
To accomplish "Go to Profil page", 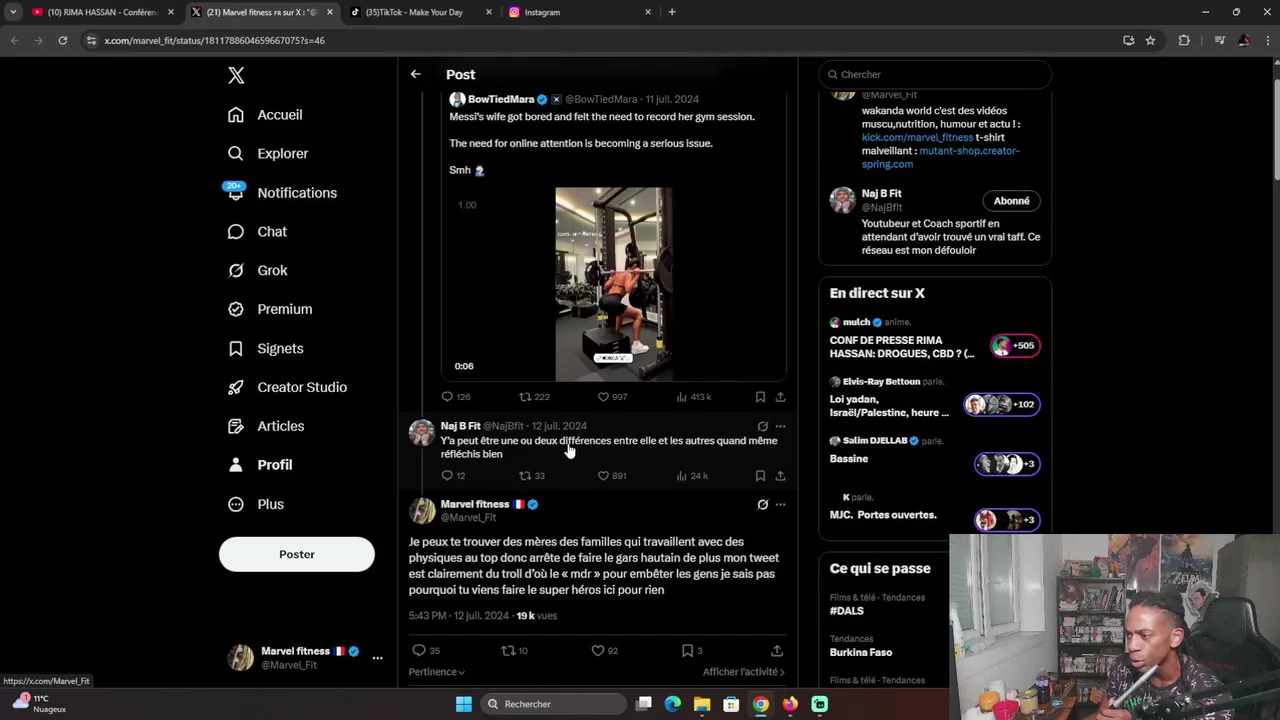I will coord(259,465).
